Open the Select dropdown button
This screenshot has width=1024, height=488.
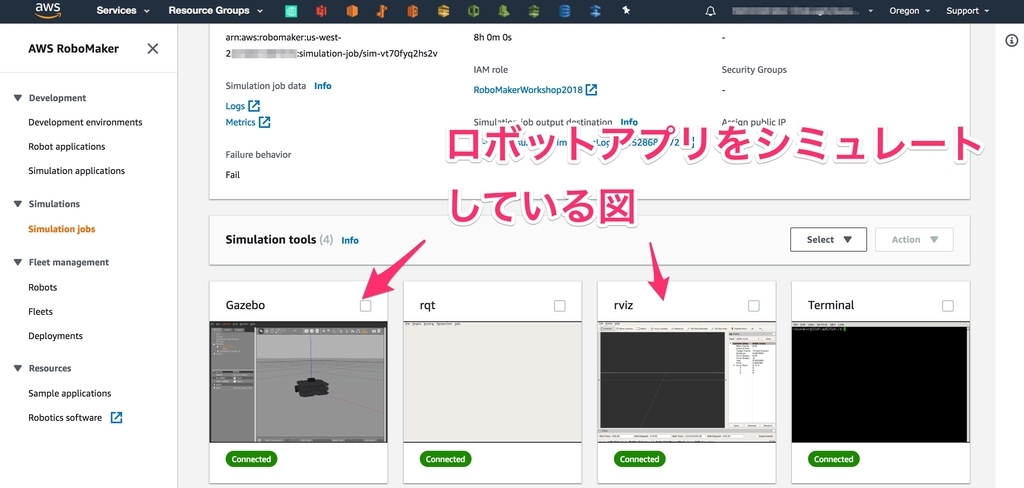point(828,240)
